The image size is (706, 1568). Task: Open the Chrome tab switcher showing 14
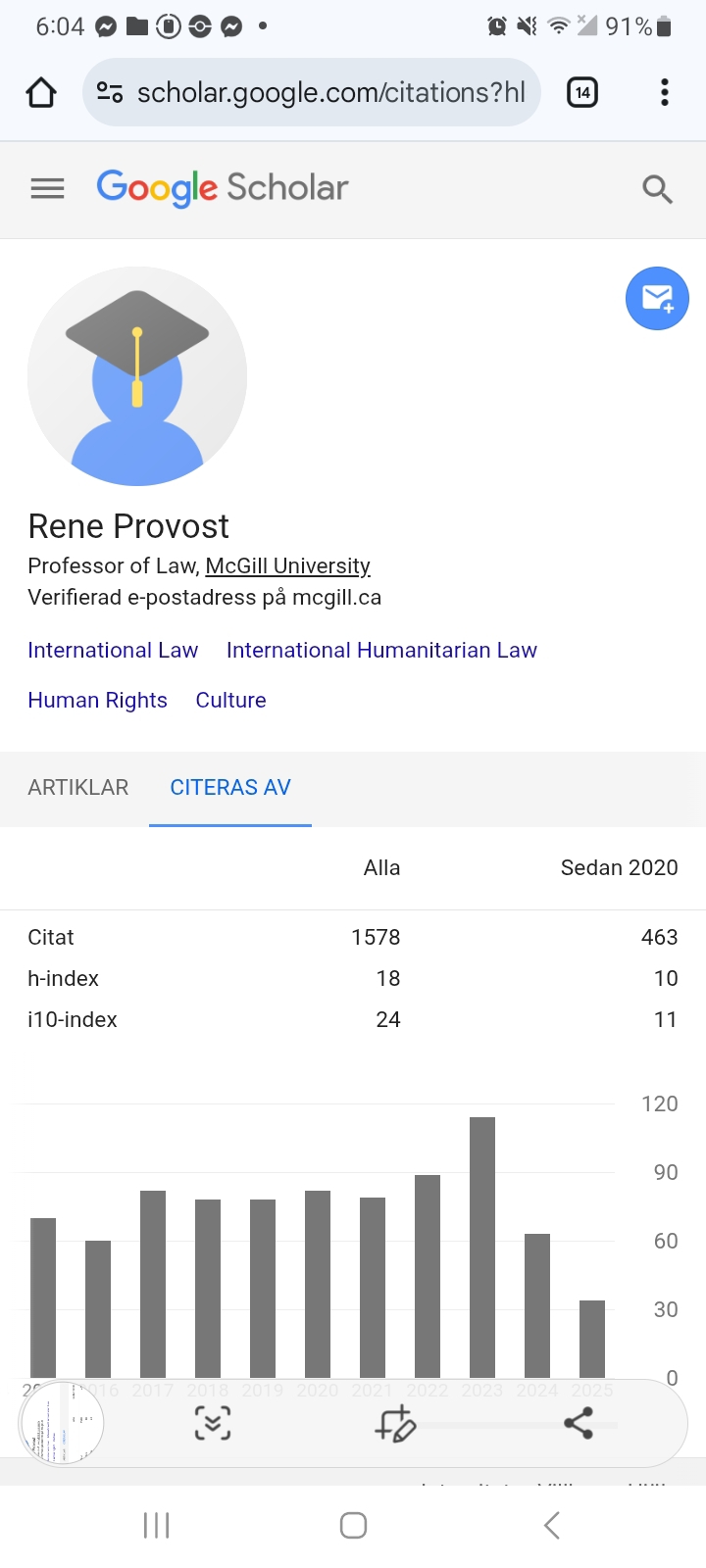click(x=582, y=93)
